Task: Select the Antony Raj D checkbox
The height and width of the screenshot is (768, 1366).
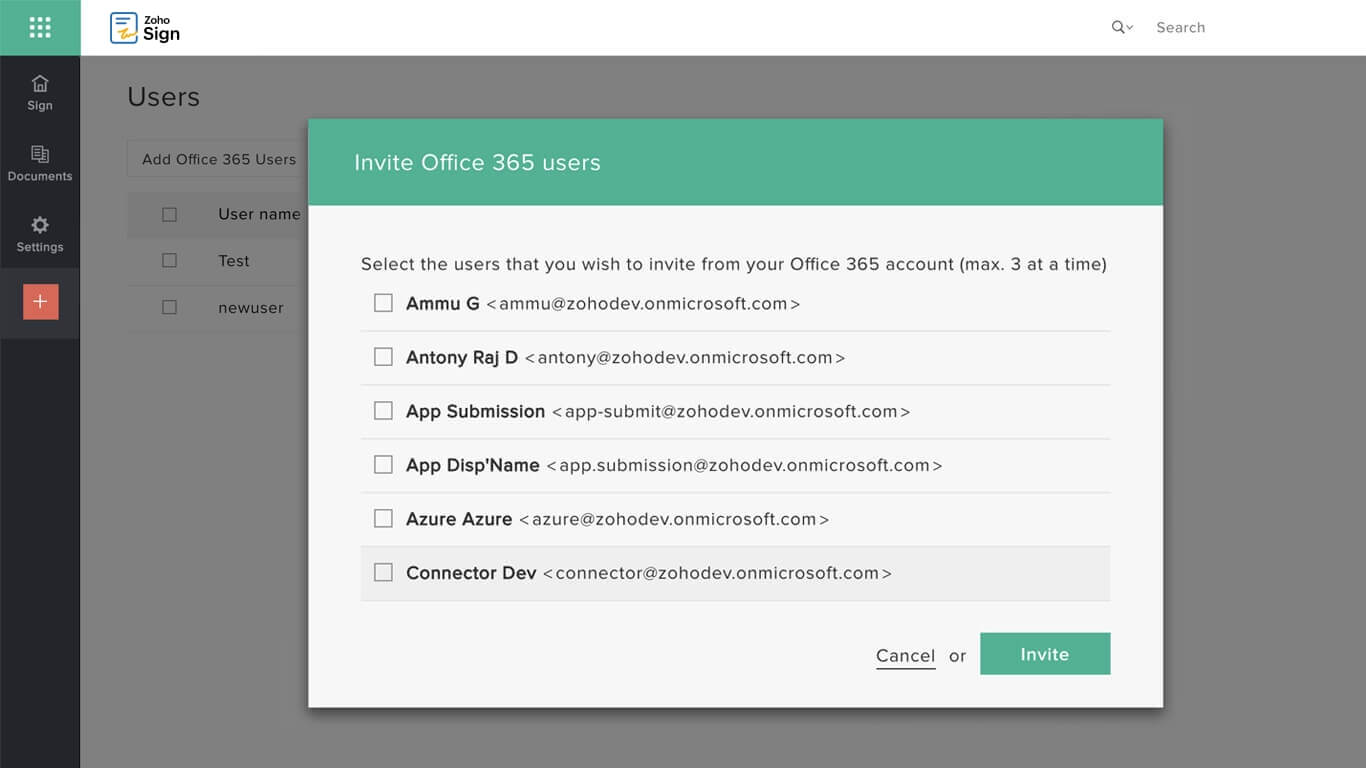Action: click(383, 357)
